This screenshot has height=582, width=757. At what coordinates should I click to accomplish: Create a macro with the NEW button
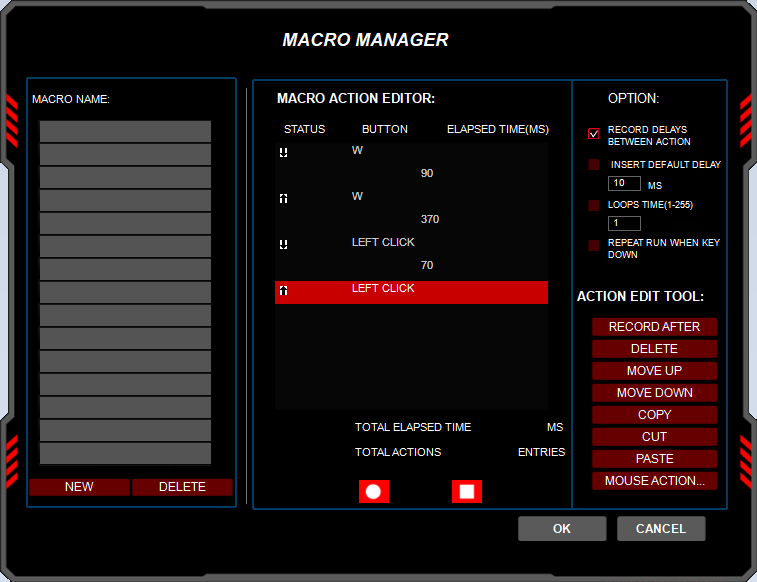tap(79, 487)
